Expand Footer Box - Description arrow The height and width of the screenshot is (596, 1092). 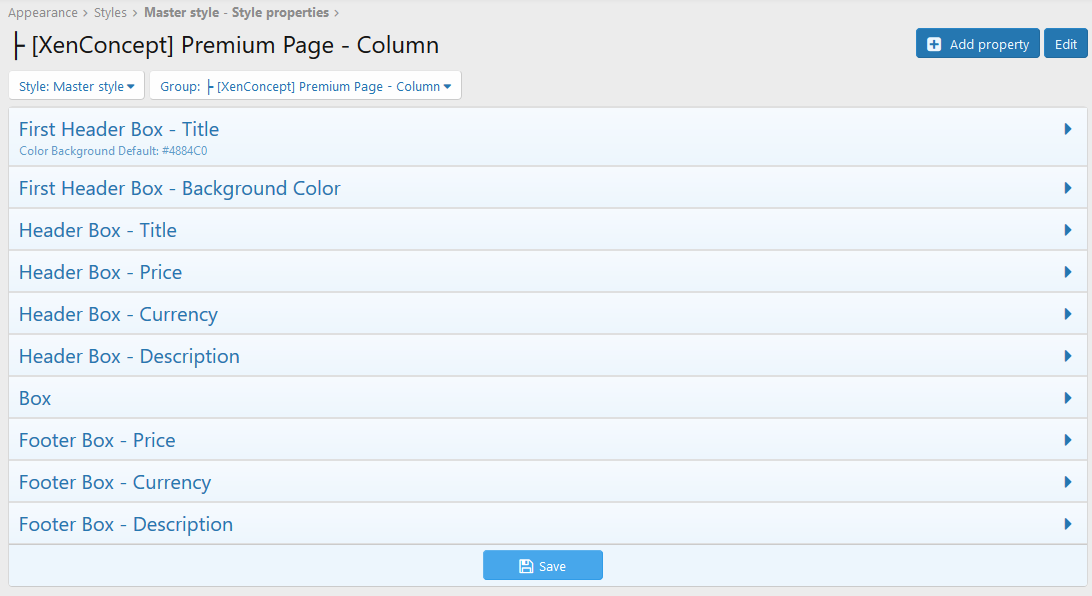1068,524
